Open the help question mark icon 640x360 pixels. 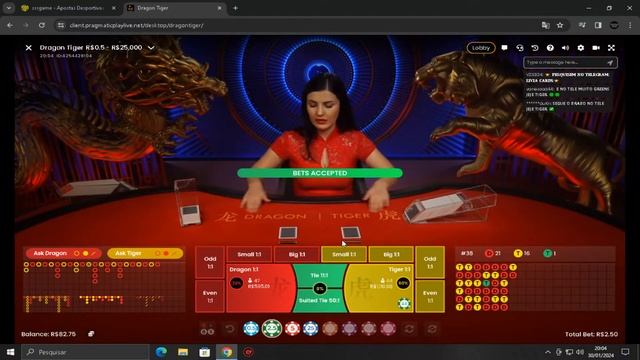point(550,48)
